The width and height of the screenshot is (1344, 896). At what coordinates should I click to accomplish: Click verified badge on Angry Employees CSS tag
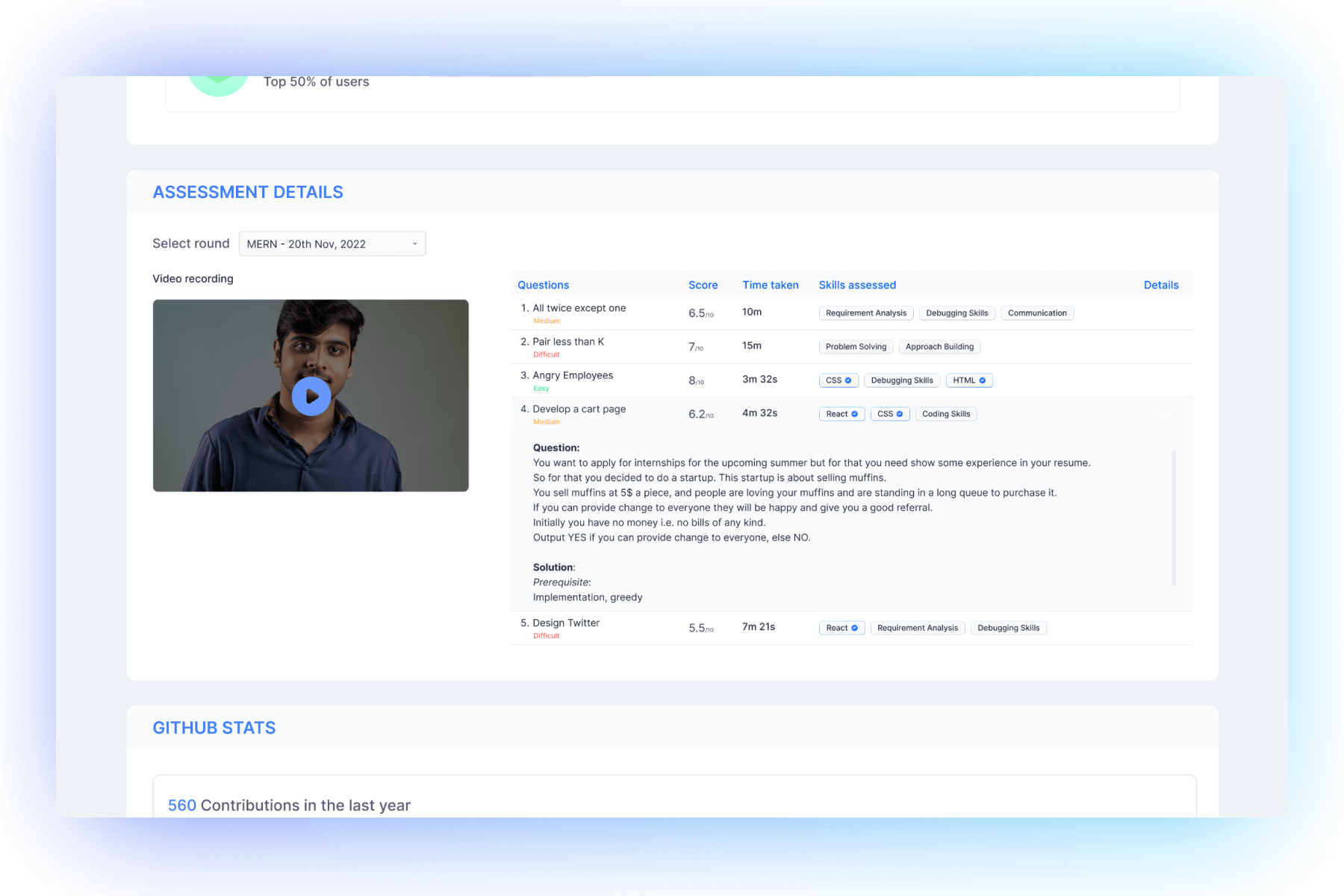(848, 381)
